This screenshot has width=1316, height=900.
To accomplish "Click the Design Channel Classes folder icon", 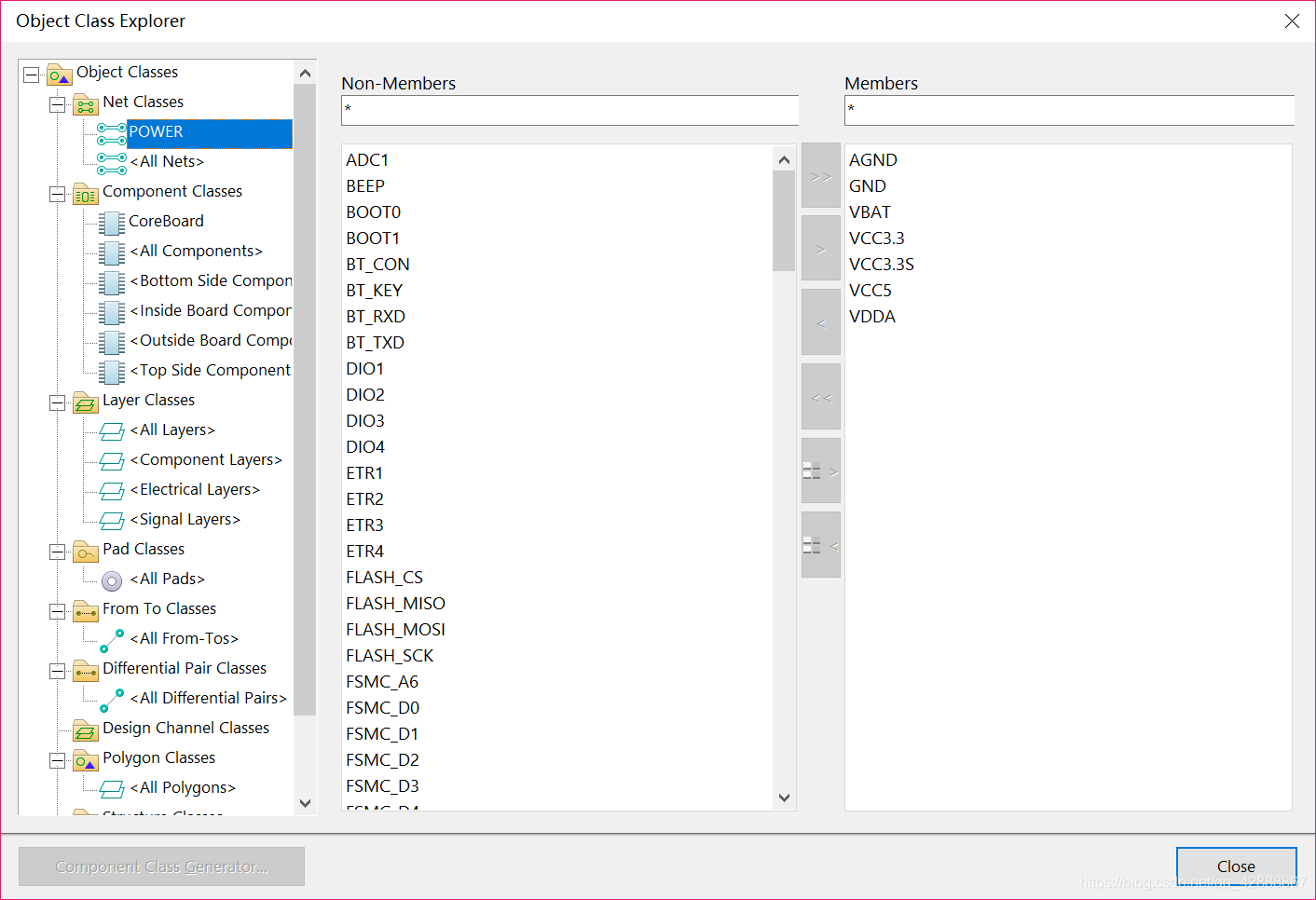I will click(x=85, y=730).
